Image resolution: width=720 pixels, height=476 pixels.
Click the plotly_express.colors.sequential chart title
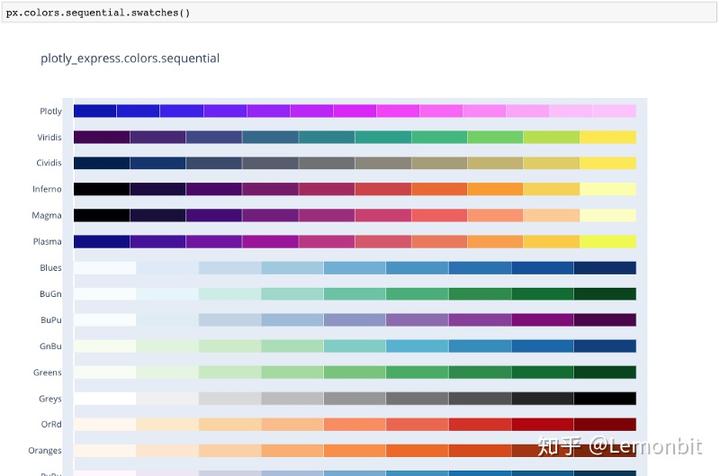pyautogui.click(x=130, y=58)
